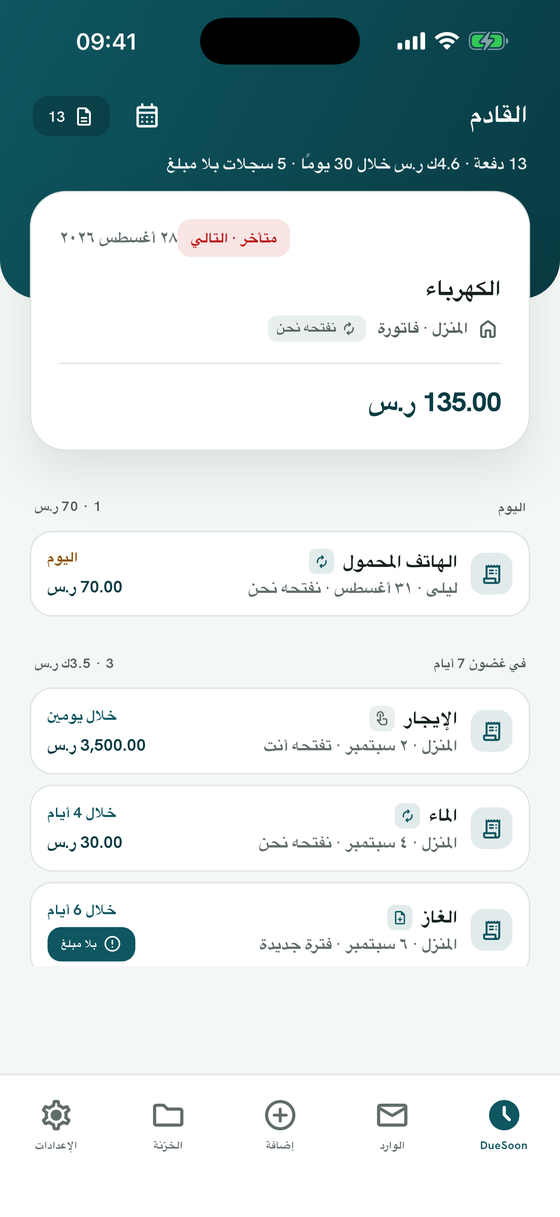Image resolution: width=560 pixels, height=1217 pixels.
Task: Switch to the الخزنة vault tab
Action: click(x=168, y=1127)
